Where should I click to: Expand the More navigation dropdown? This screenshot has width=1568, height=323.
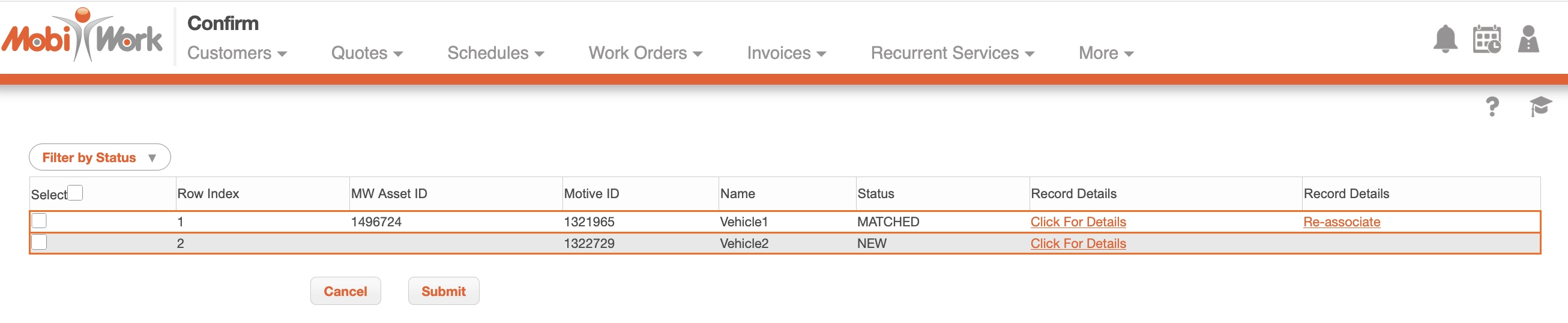point(1105,53)
